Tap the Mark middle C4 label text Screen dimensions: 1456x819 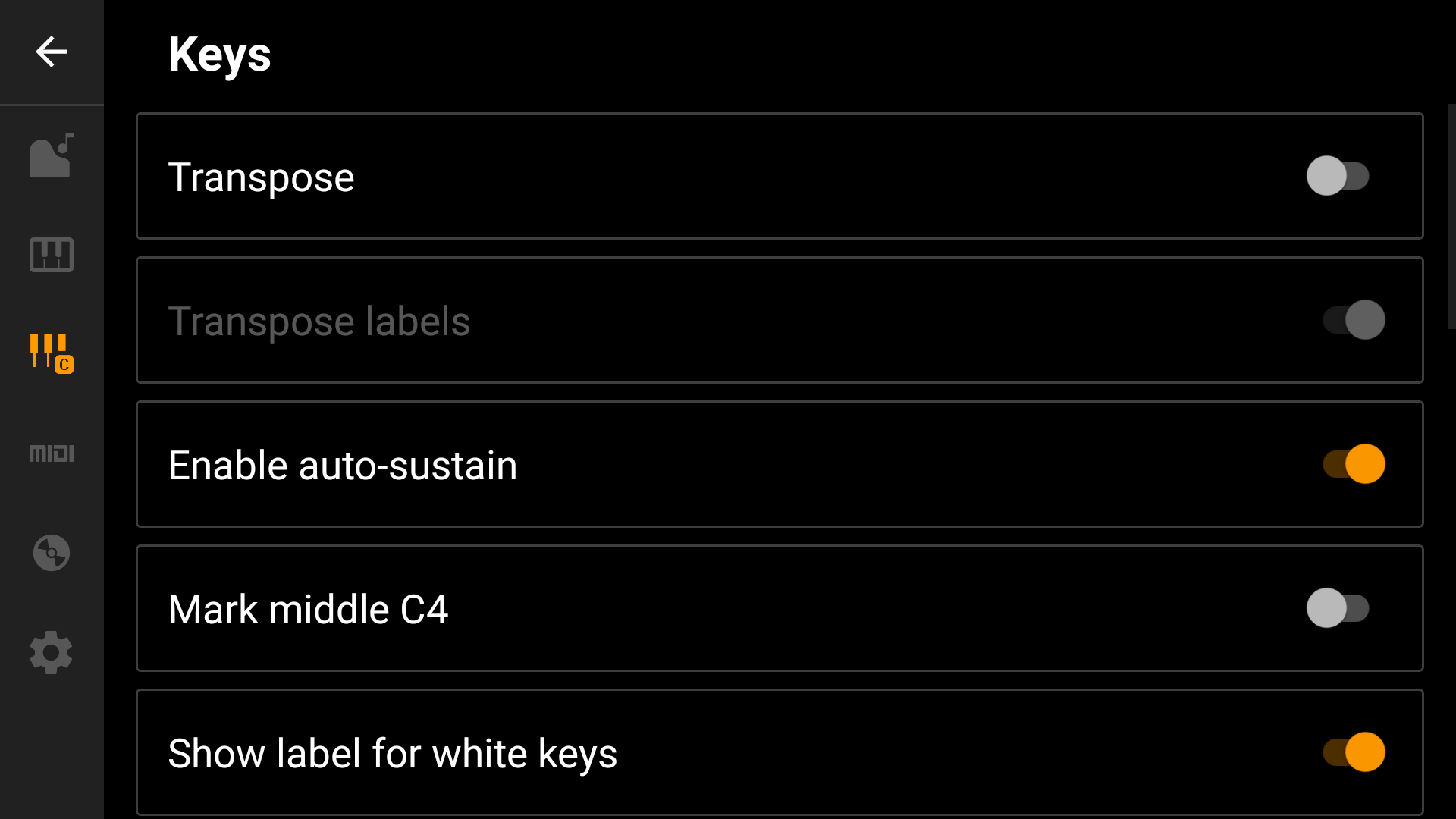[x=308, y=608]
